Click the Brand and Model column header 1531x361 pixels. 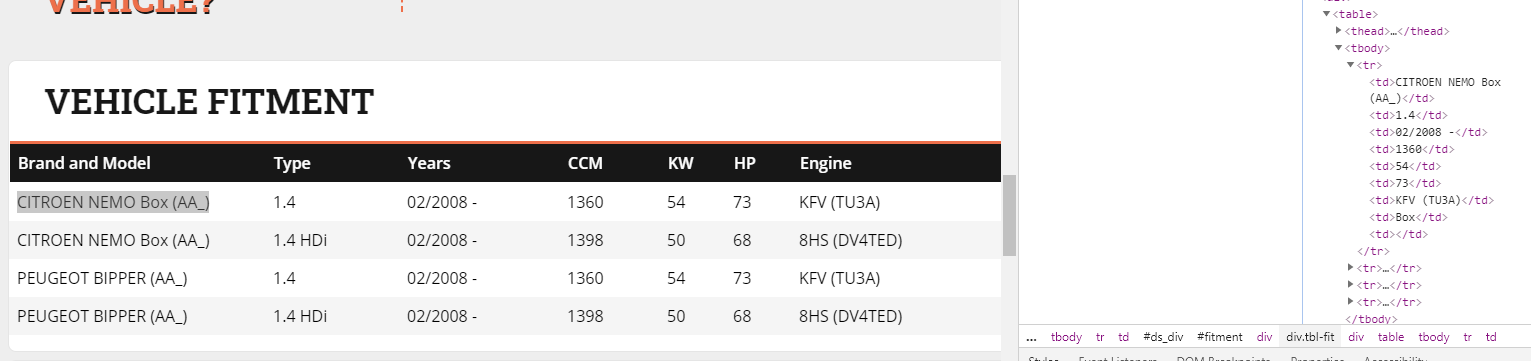pyautogui.click(x=84, y=163)
